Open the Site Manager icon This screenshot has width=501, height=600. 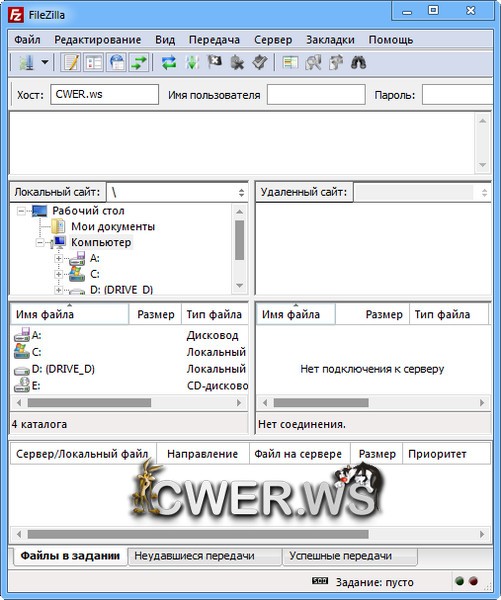tap(27, 62)
